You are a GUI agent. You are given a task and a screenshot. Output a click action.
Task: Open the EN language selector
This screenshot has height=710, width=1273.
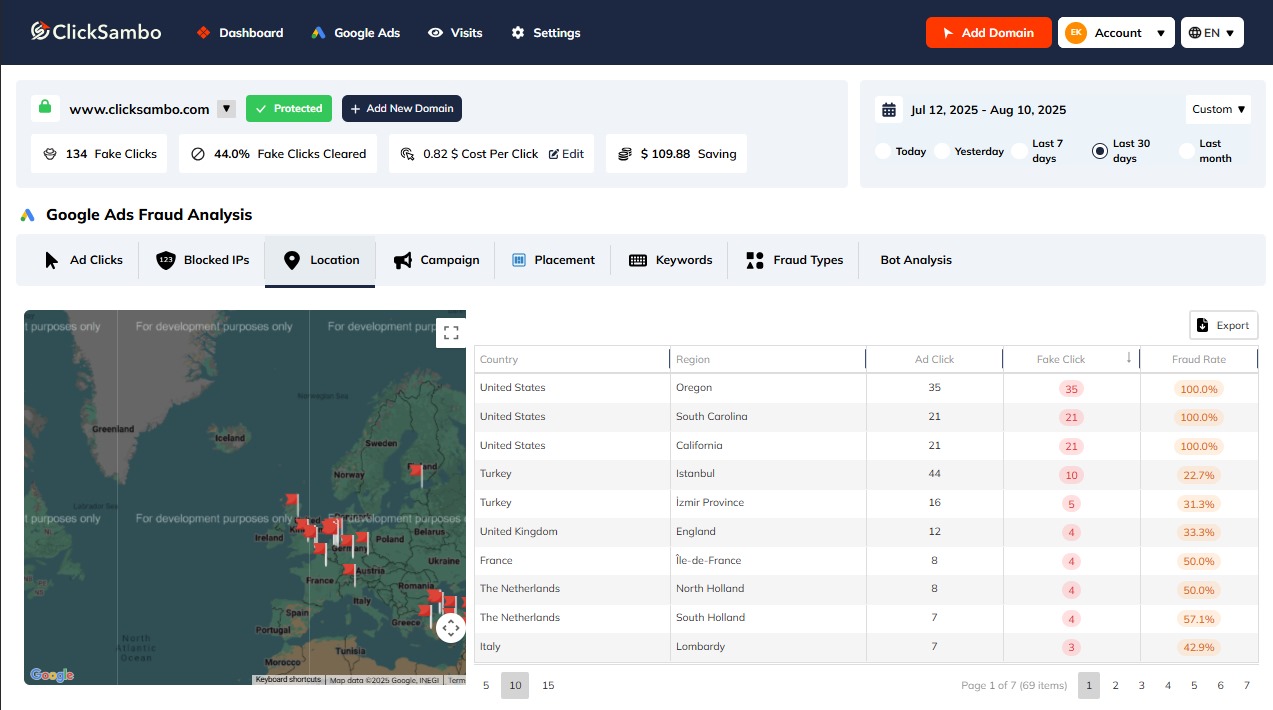1212,33
